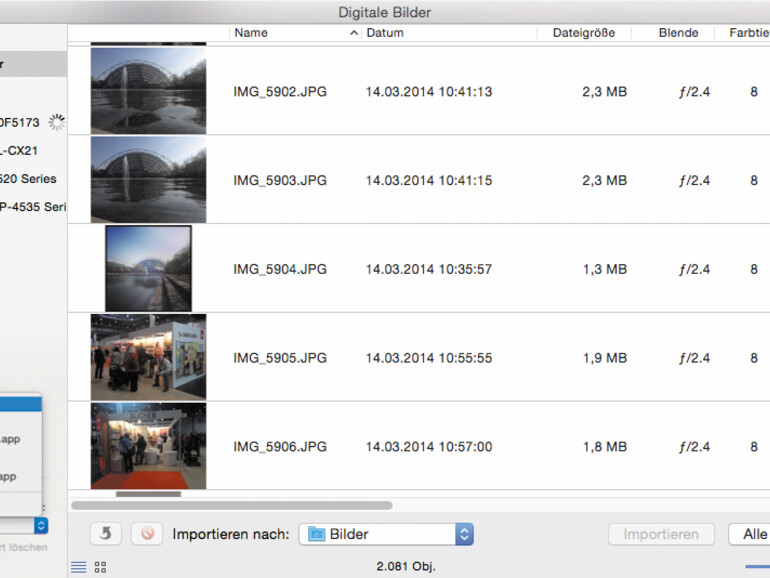Select thumbnail of IMG_5903.JPG
This screenshot has width=770, height=578.
(x=148, y=179)
